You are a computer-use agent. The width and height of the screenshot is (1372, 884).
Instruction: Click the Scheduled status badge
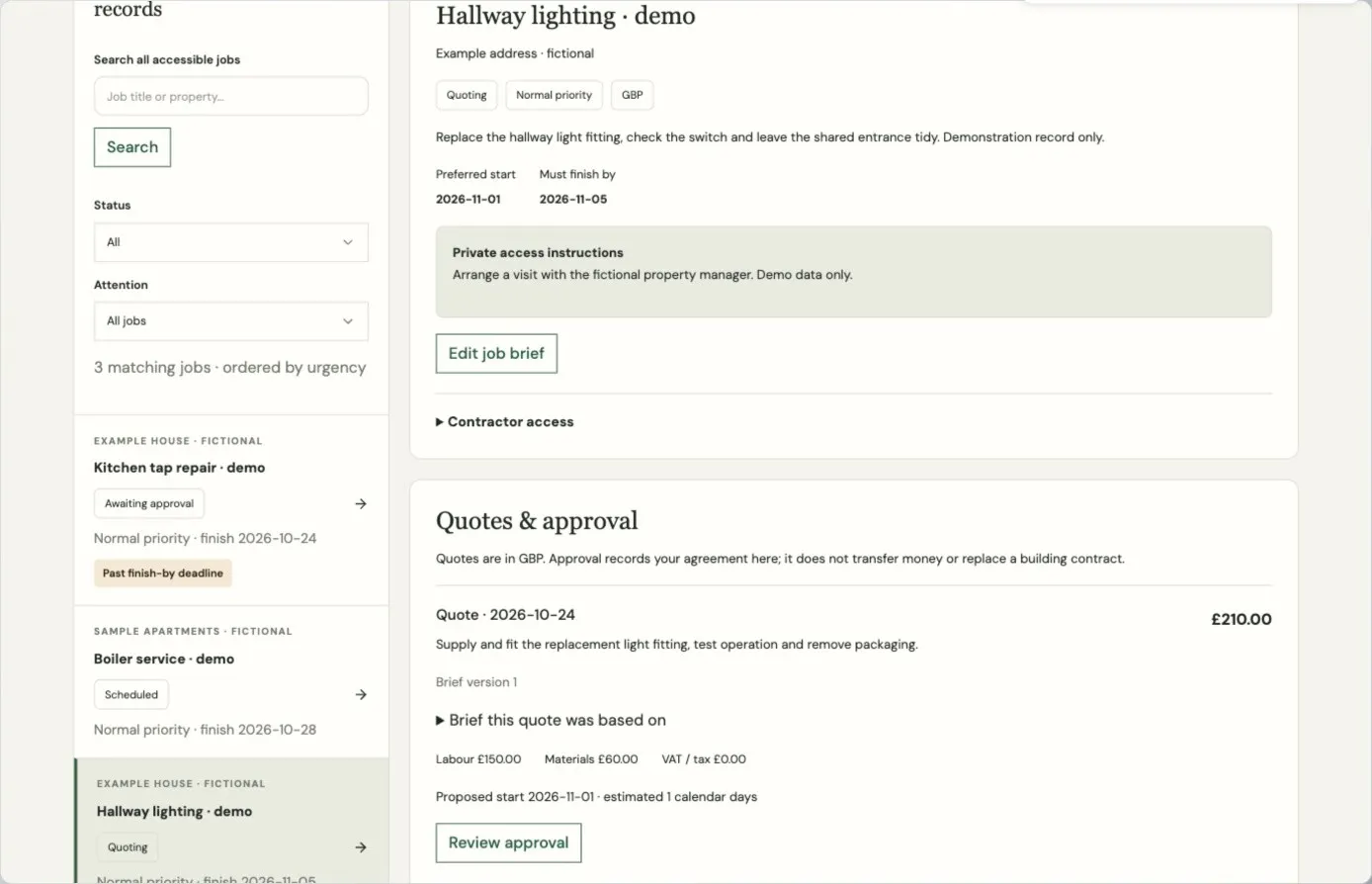[x=131, y=694]
